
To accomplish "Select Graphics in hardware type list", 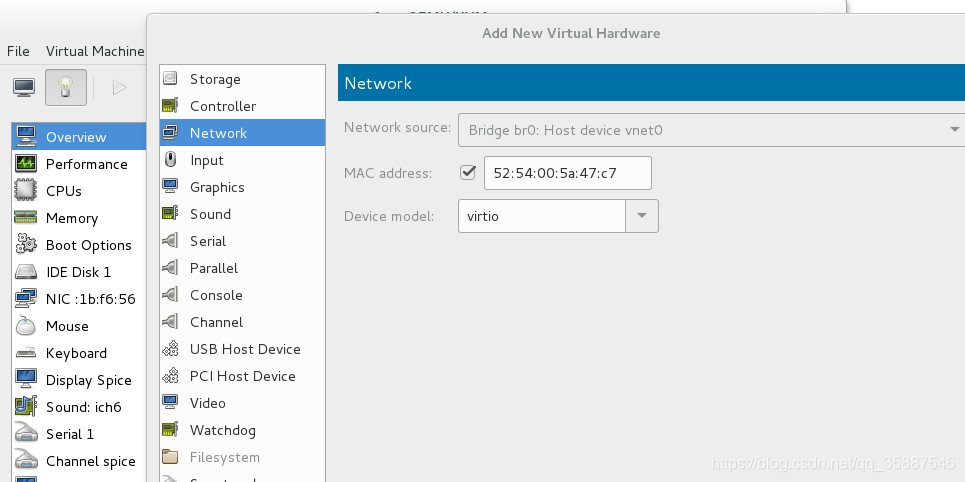I will pos(242,187).
